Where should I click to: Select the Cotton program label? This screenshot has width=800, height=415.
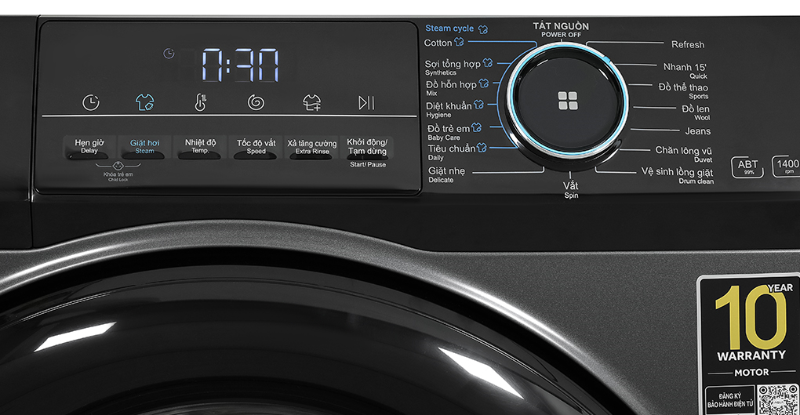pos(438,43)
